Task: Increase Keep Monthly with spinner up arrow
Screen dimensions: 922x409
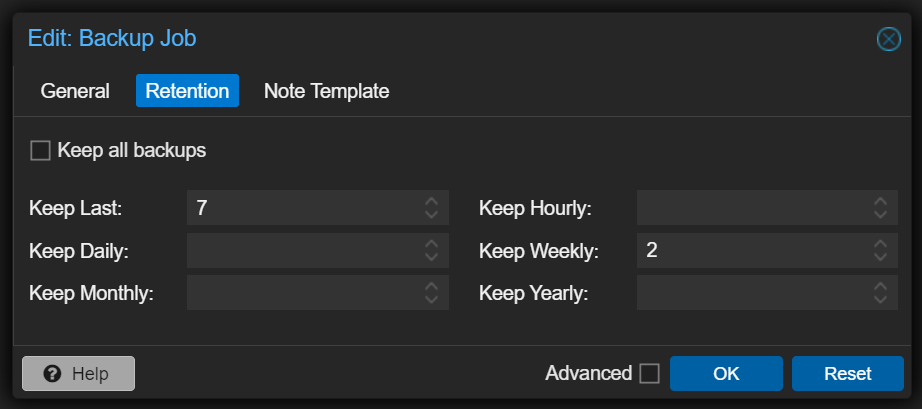Action: click(431, 287)
